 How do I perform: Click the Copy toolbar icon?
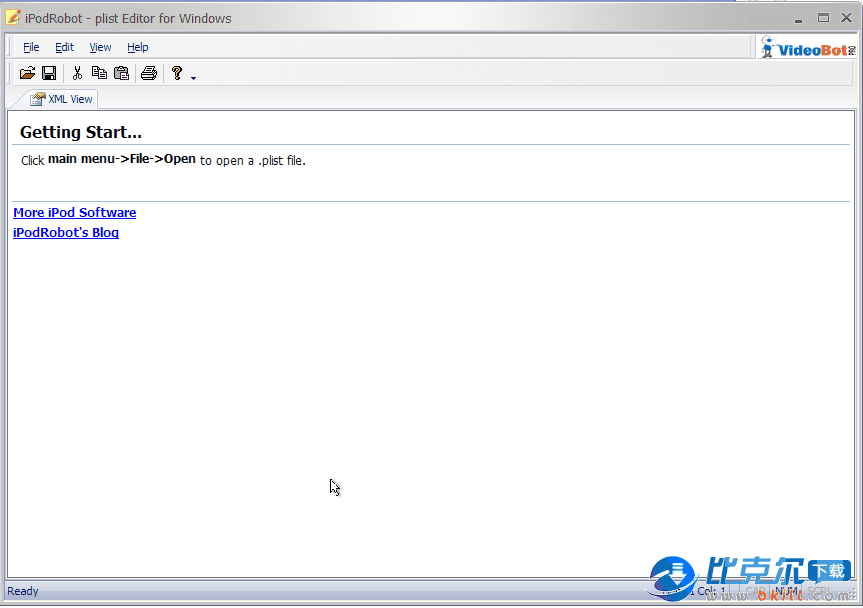[99, 73]
